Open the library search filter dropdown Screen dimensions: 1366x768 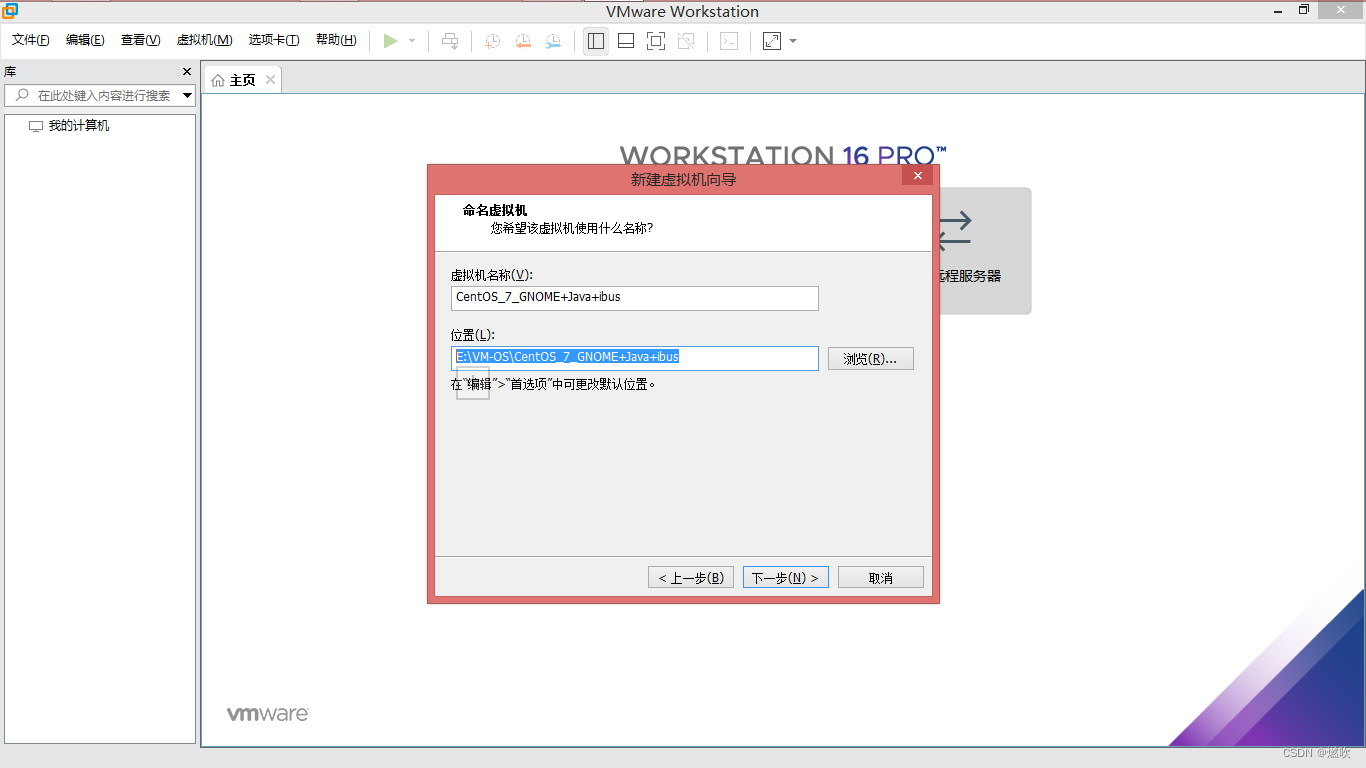click(188, 96)
